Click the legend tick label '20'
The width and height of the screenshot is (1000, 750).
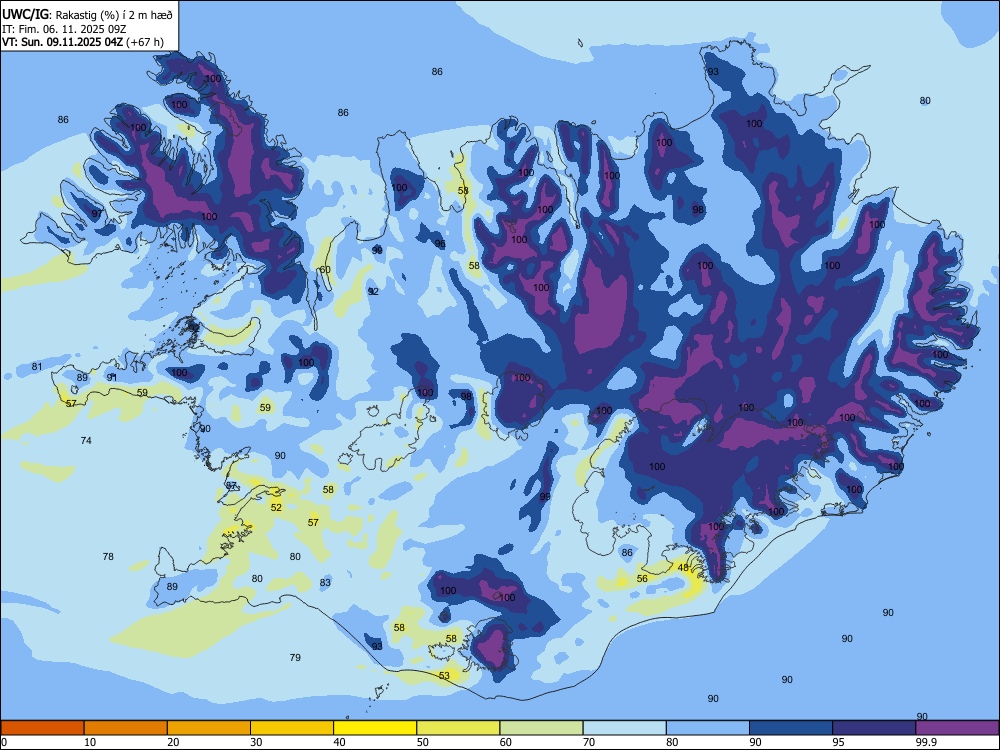(x=173, y=742)
